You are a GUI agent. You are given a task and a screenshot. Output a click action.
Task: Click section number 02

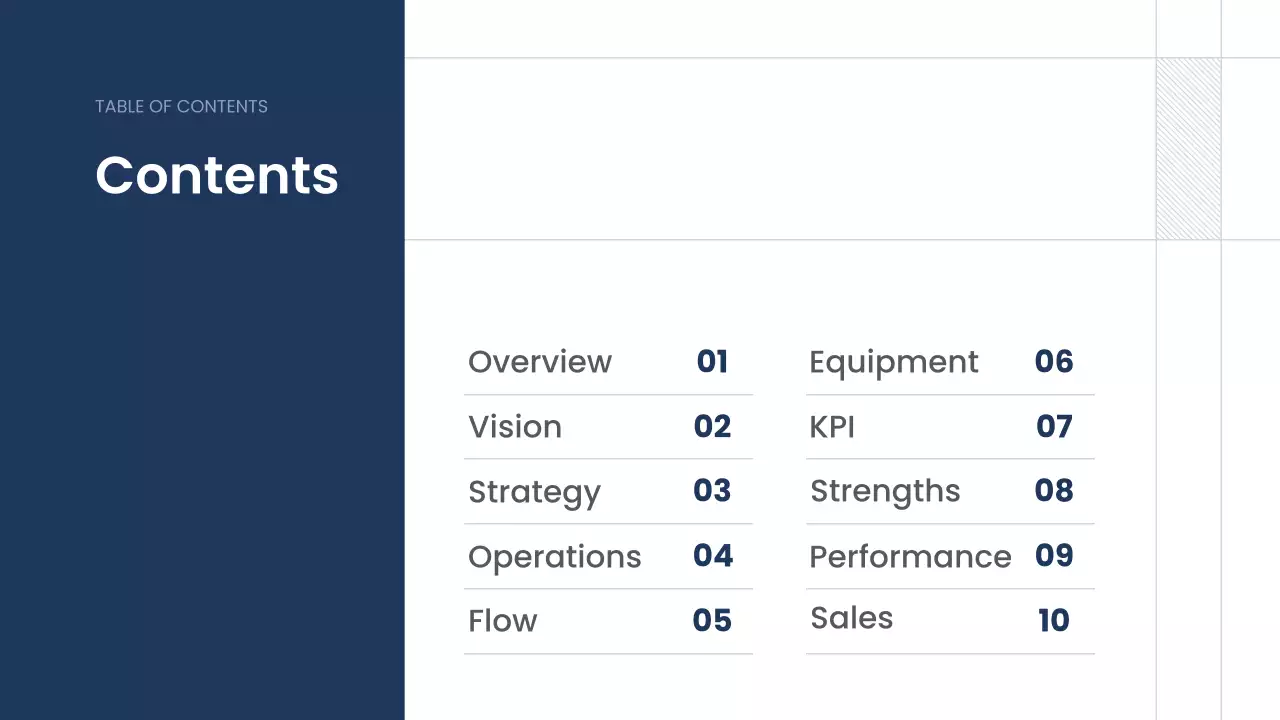click(712, 427)
